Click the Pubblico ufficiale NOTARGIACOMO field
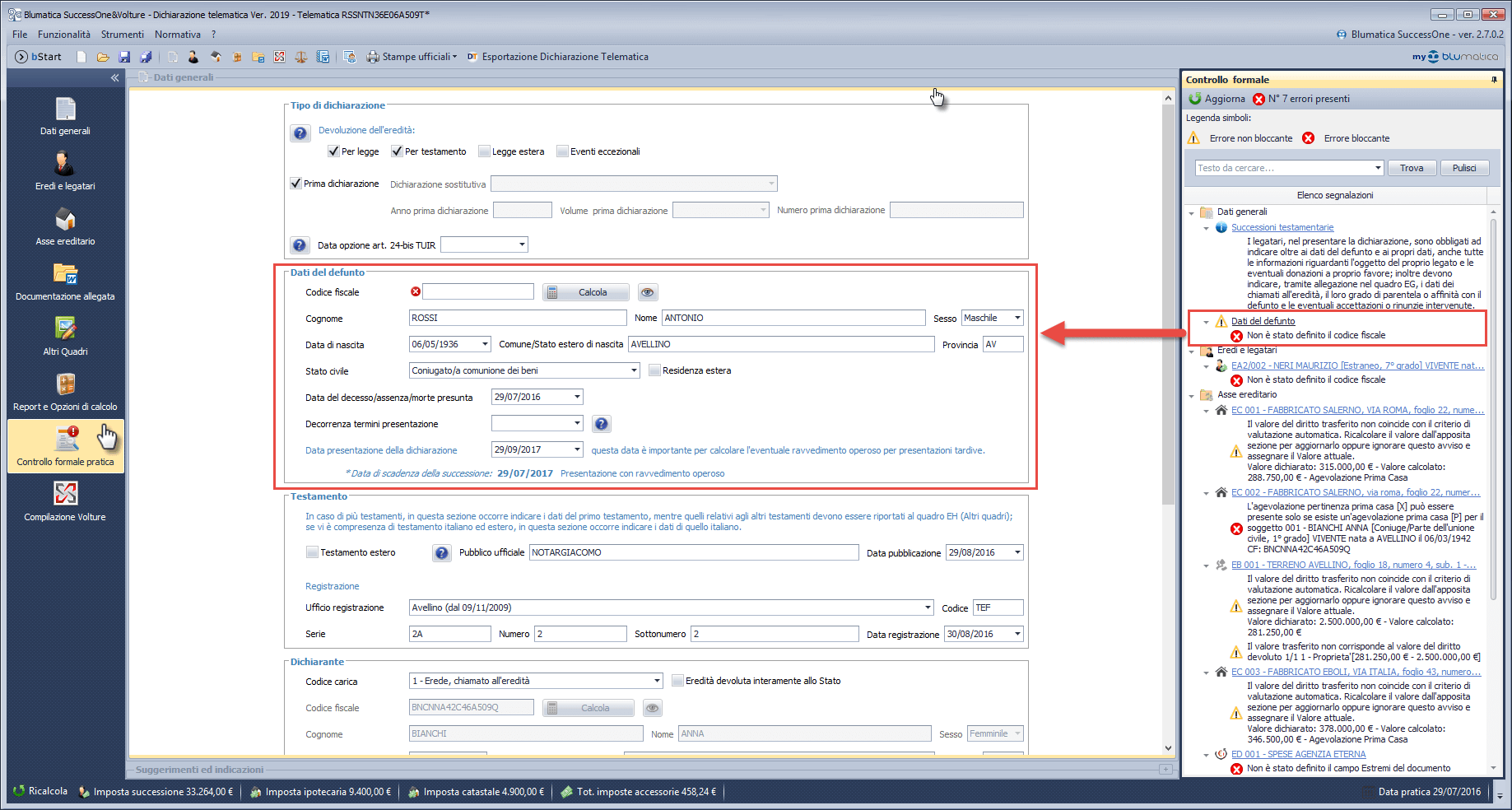This screenshot has width=1512, height=810. [694, 552]
